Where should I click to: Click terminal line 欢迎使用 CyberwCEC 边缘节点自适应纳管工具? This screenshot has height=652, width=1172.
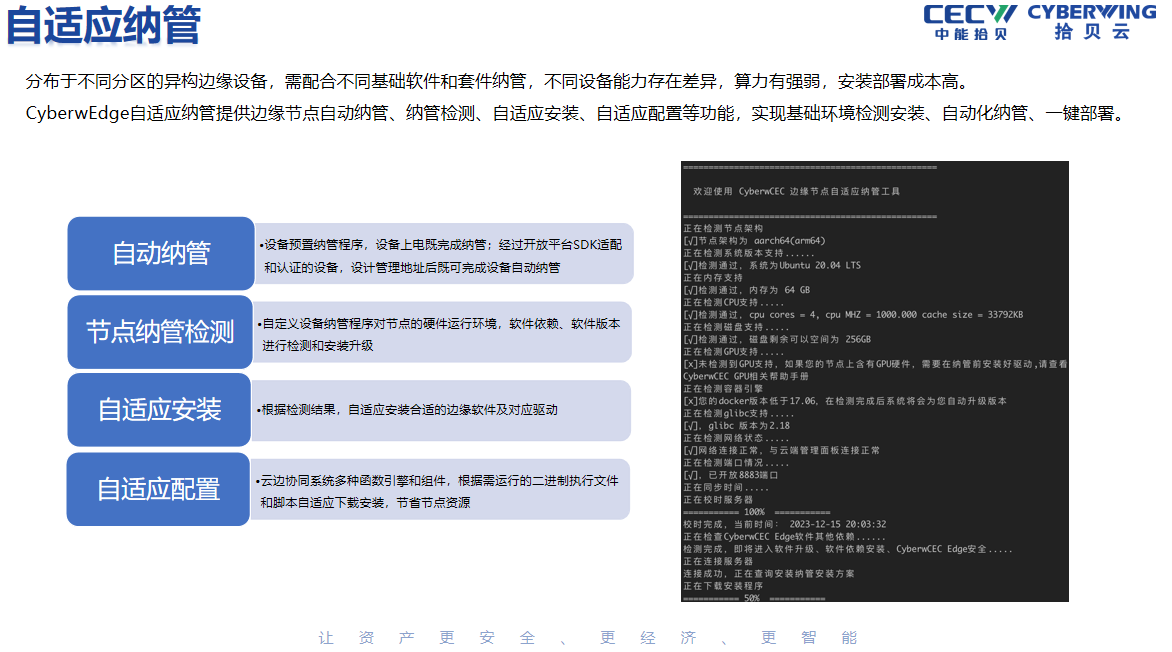(x=796, y=191)
